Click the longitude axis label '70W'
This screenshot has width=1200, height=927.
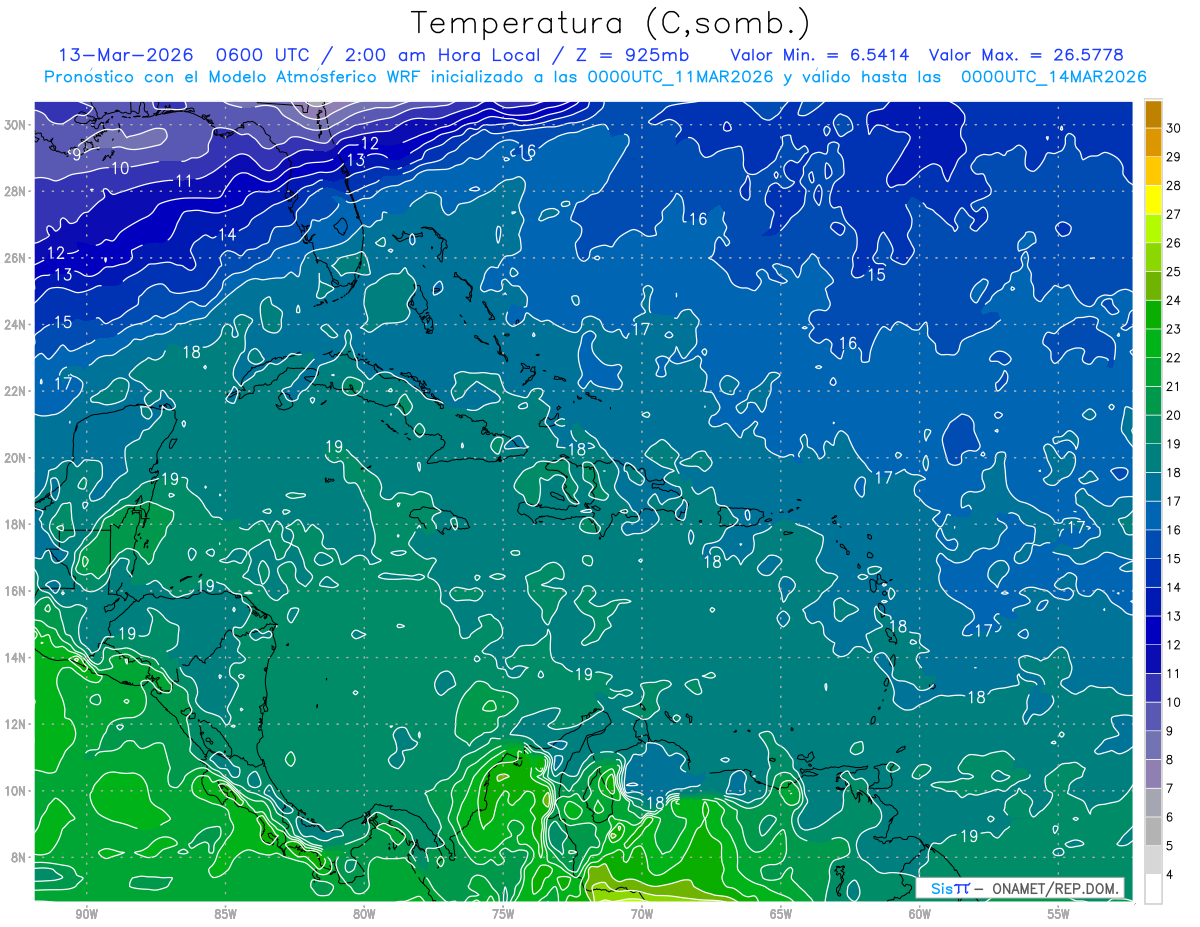point(642,914)
